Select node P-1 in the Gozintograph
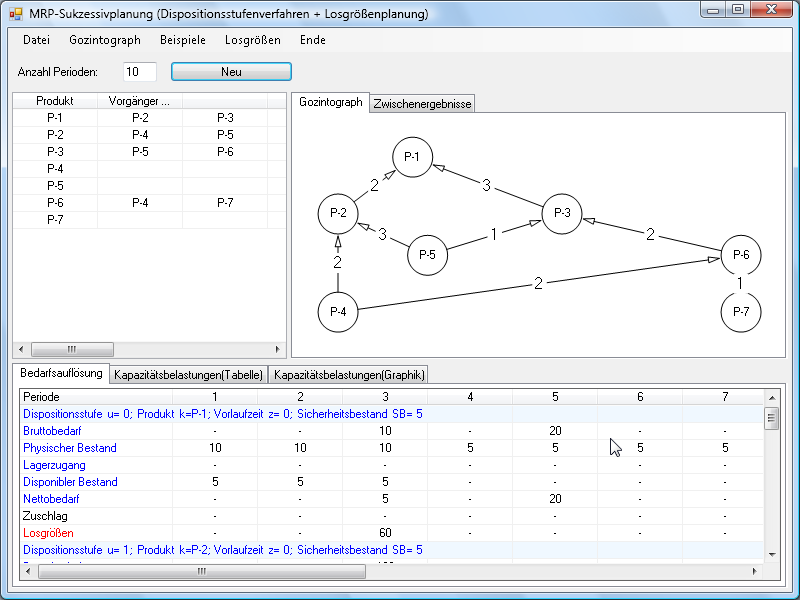The width and height of the screenshot is (800, 600). (x=411, y=157)
